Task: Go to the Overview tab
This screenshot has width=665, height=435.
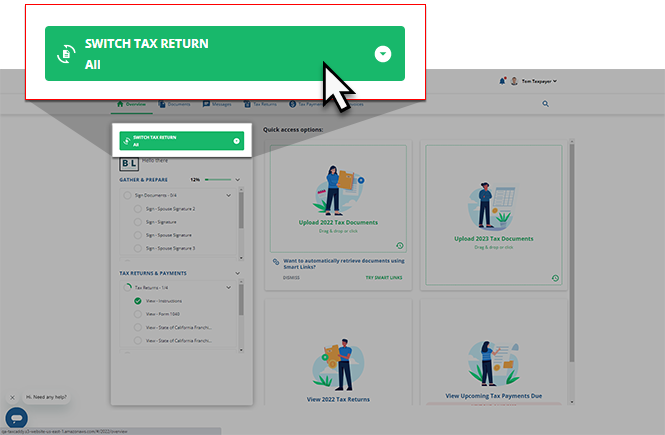Action: pyautogui.click(x=131, y=104)
